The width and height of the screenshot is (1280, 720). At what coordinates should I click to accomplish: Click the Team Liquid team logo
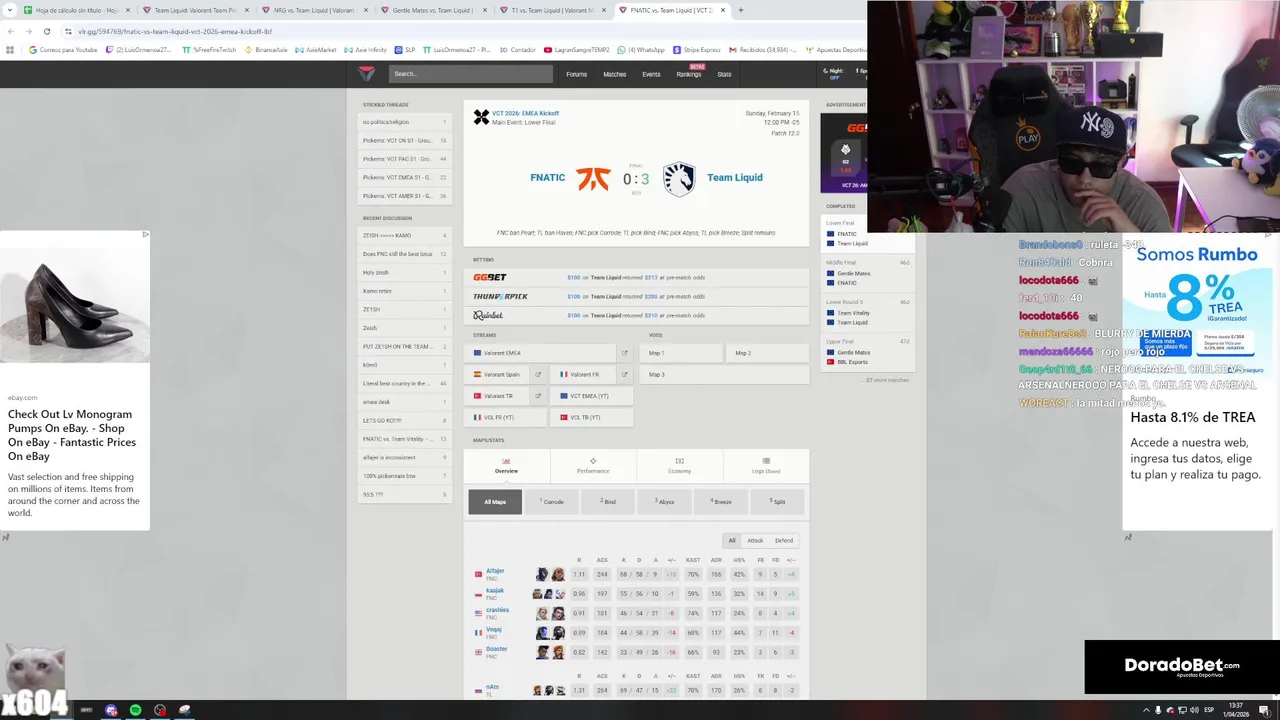coord(678,178)
